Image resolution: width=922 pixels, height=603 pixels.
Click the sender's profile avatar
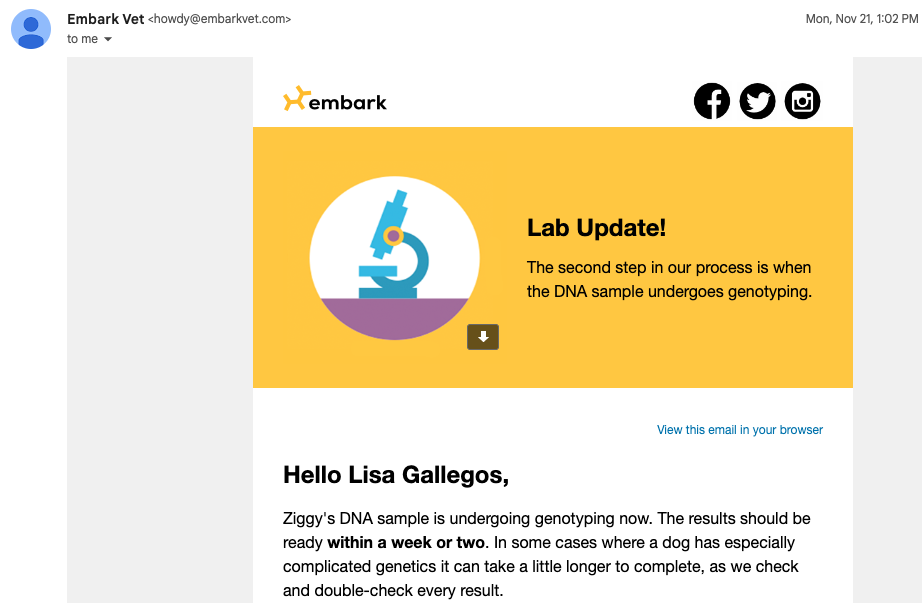pos(31,29)
